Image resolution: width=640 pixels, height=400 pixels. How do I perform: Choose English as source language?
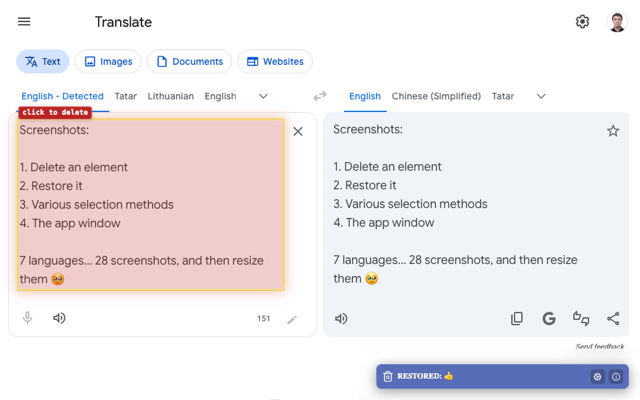click(220, 96)
